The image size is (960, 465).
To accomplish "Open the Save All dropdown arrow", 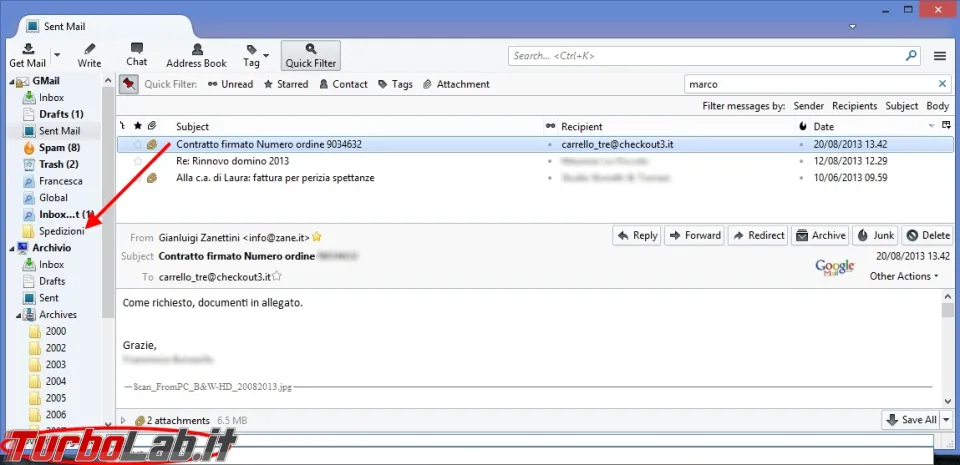I will coord(947,420).
